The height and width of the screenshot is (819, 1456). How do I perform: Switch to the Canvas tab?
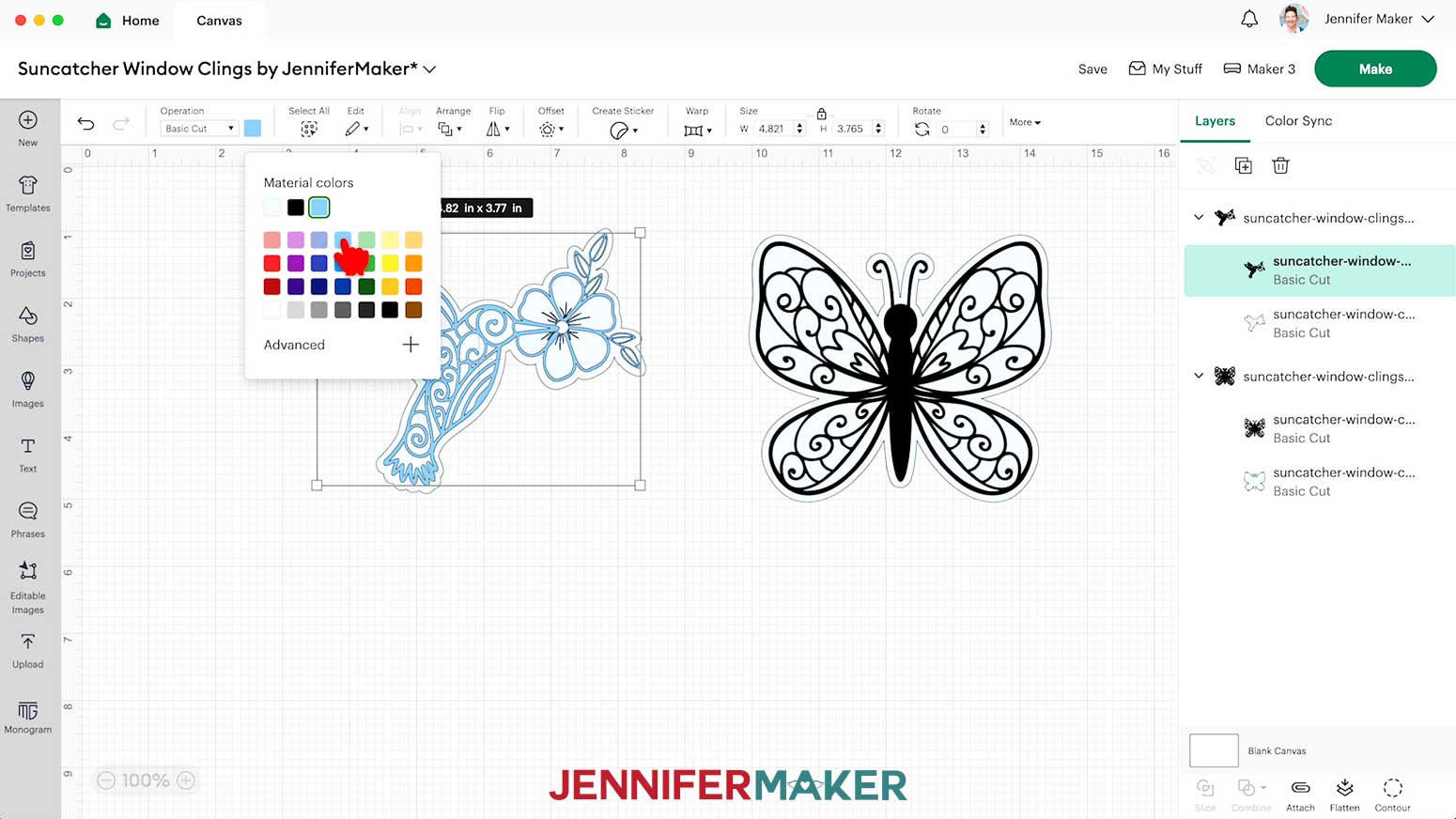pyautogui.click(x=219, y=21)
